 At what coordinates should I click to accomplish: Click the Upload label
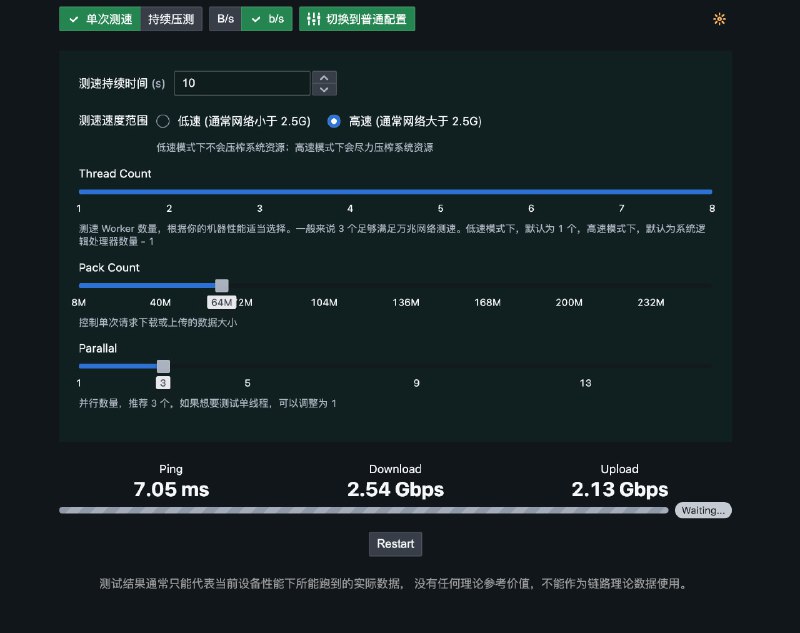(620, 469)
